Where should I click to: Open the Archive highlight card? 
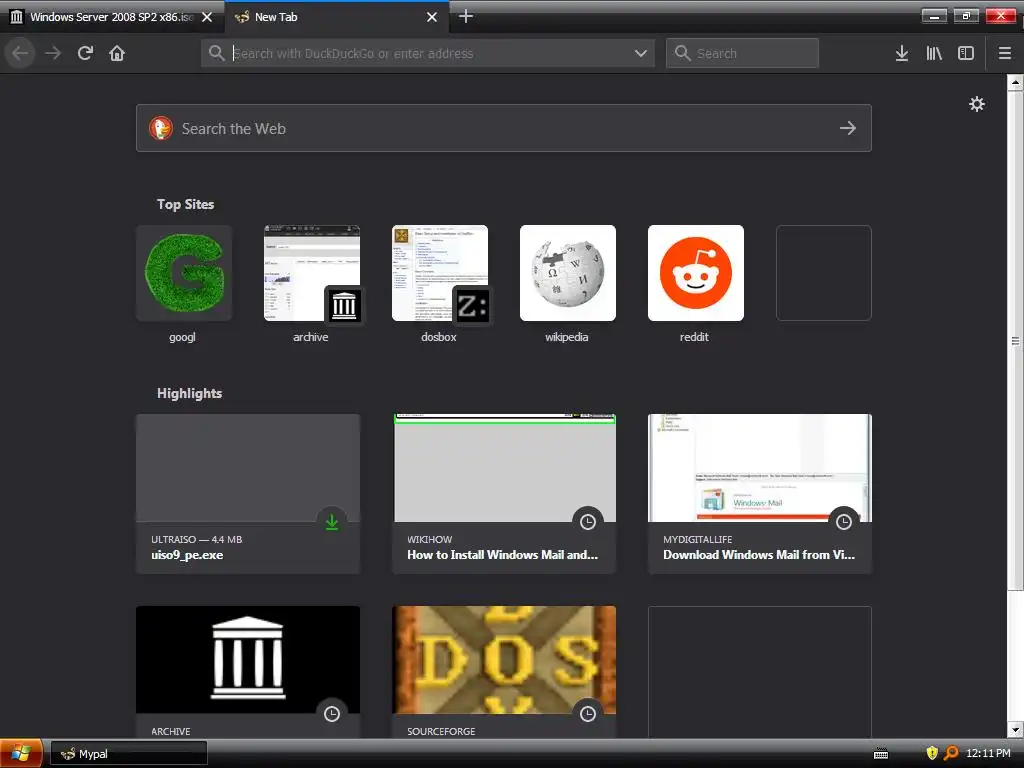pos(248,673)
